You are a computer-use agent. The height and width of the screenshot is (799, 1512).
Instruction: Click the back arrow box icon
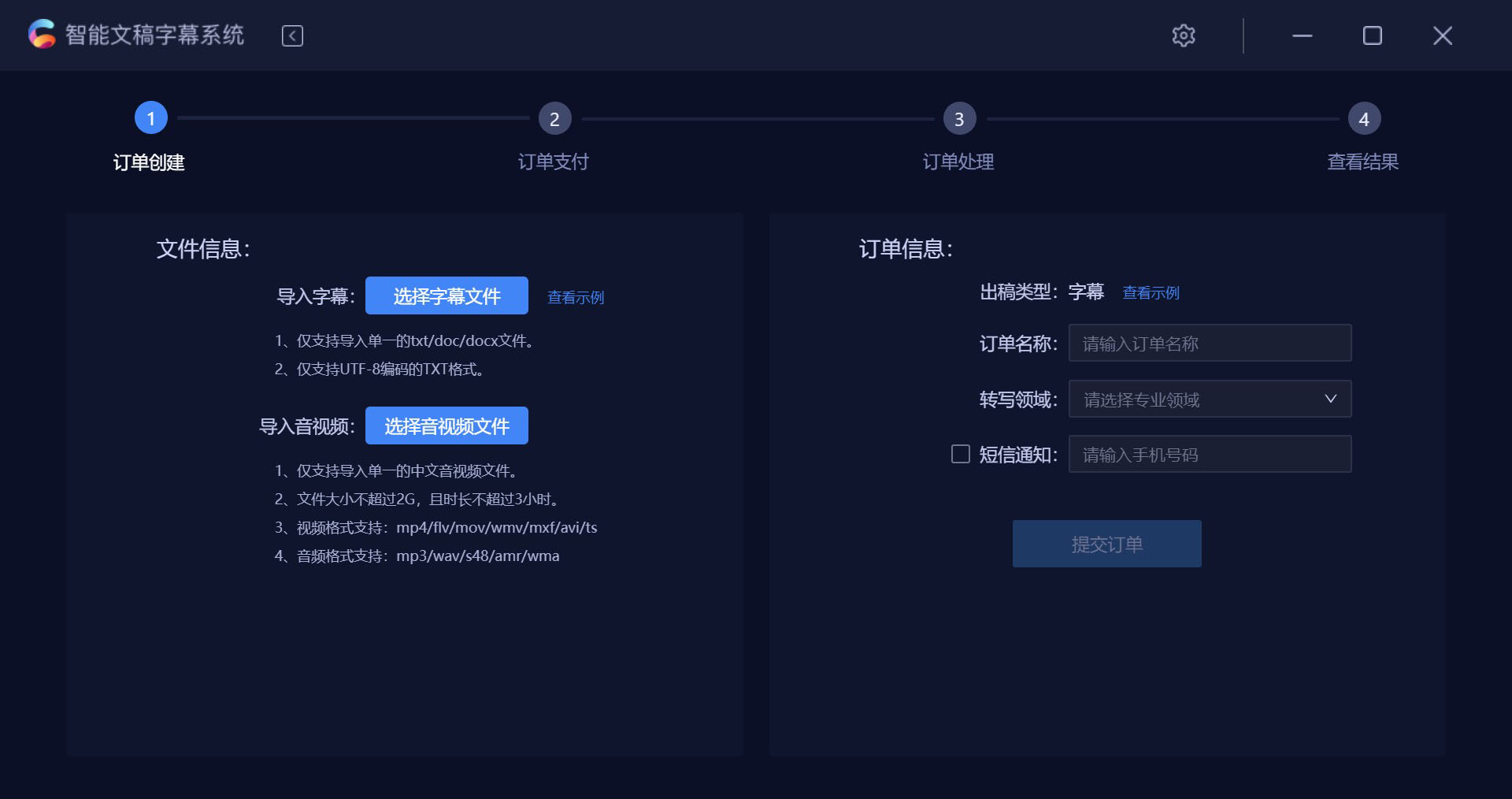(292, 35)
